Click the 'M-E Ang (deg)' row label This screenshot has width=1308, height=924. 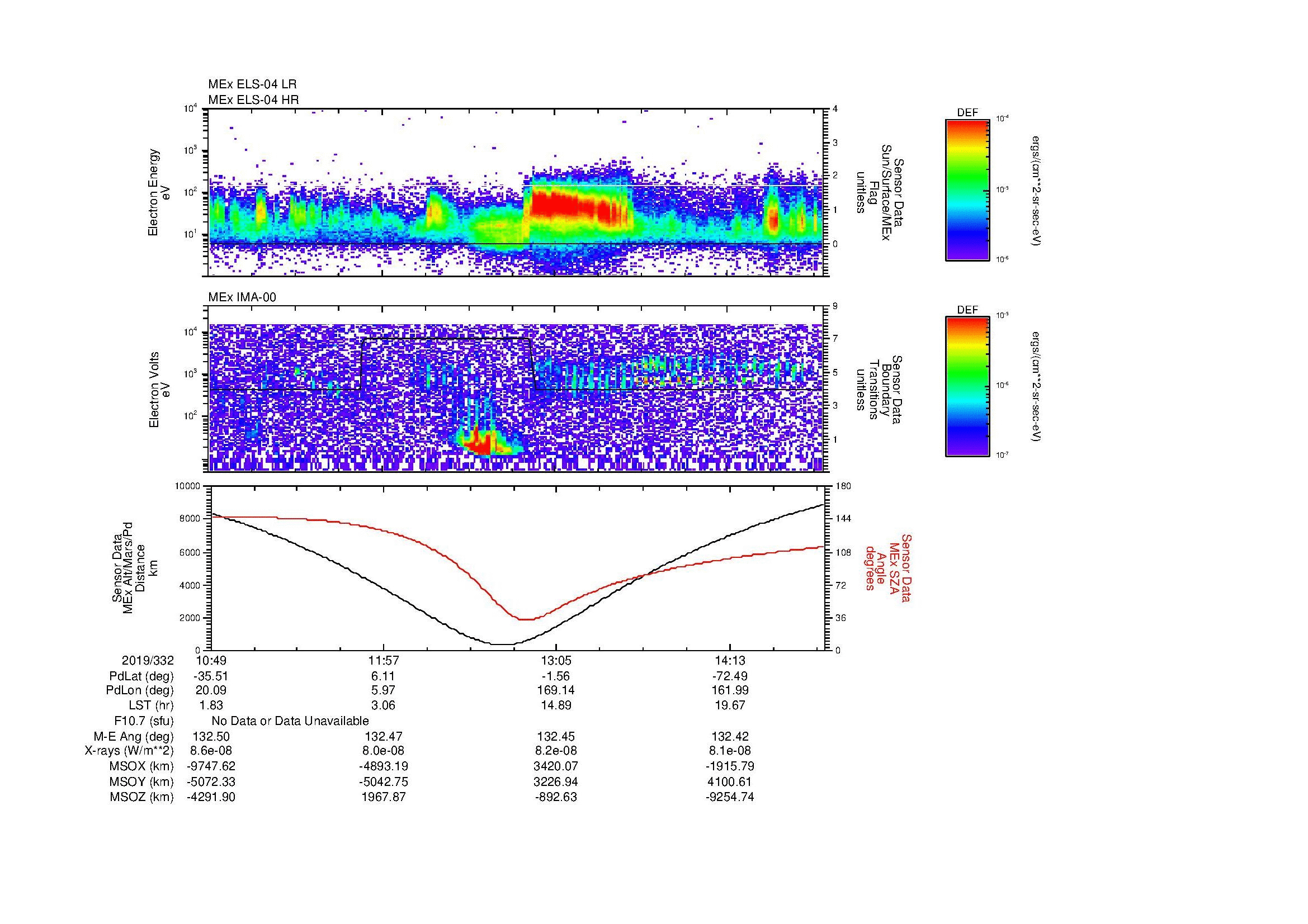coord(133,736)
